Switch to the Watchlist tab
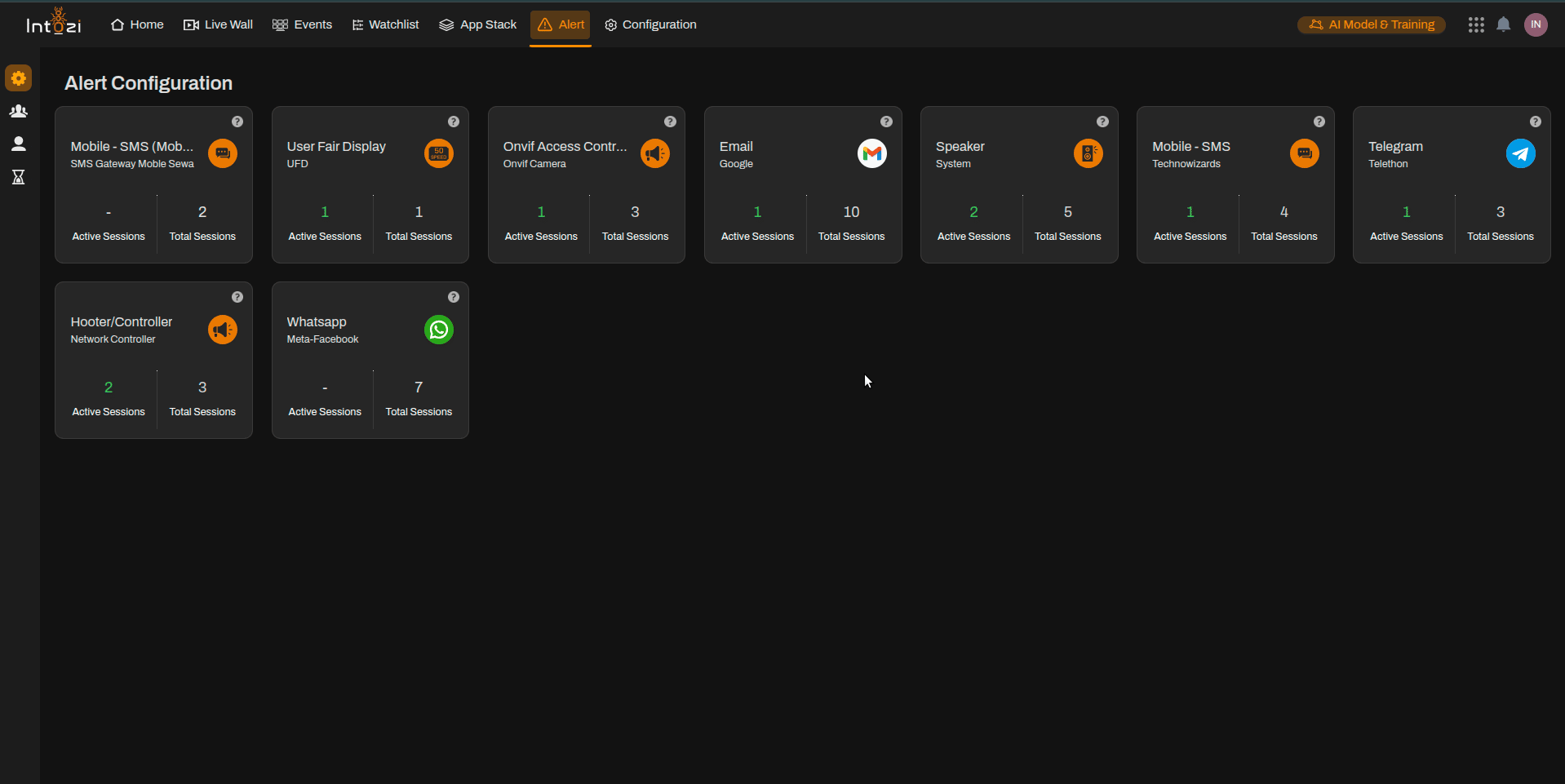Screen dimensions: 1565x784 pos(385,24)
